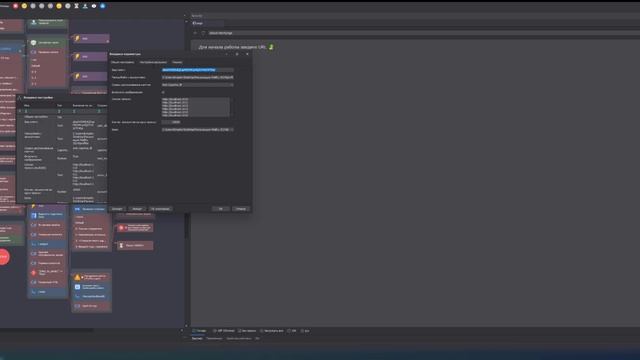Click the first bottom-left button in the settings dialog
Image resolution: width=640 pixels, height=360 pixels.
(x=117, y=209)
